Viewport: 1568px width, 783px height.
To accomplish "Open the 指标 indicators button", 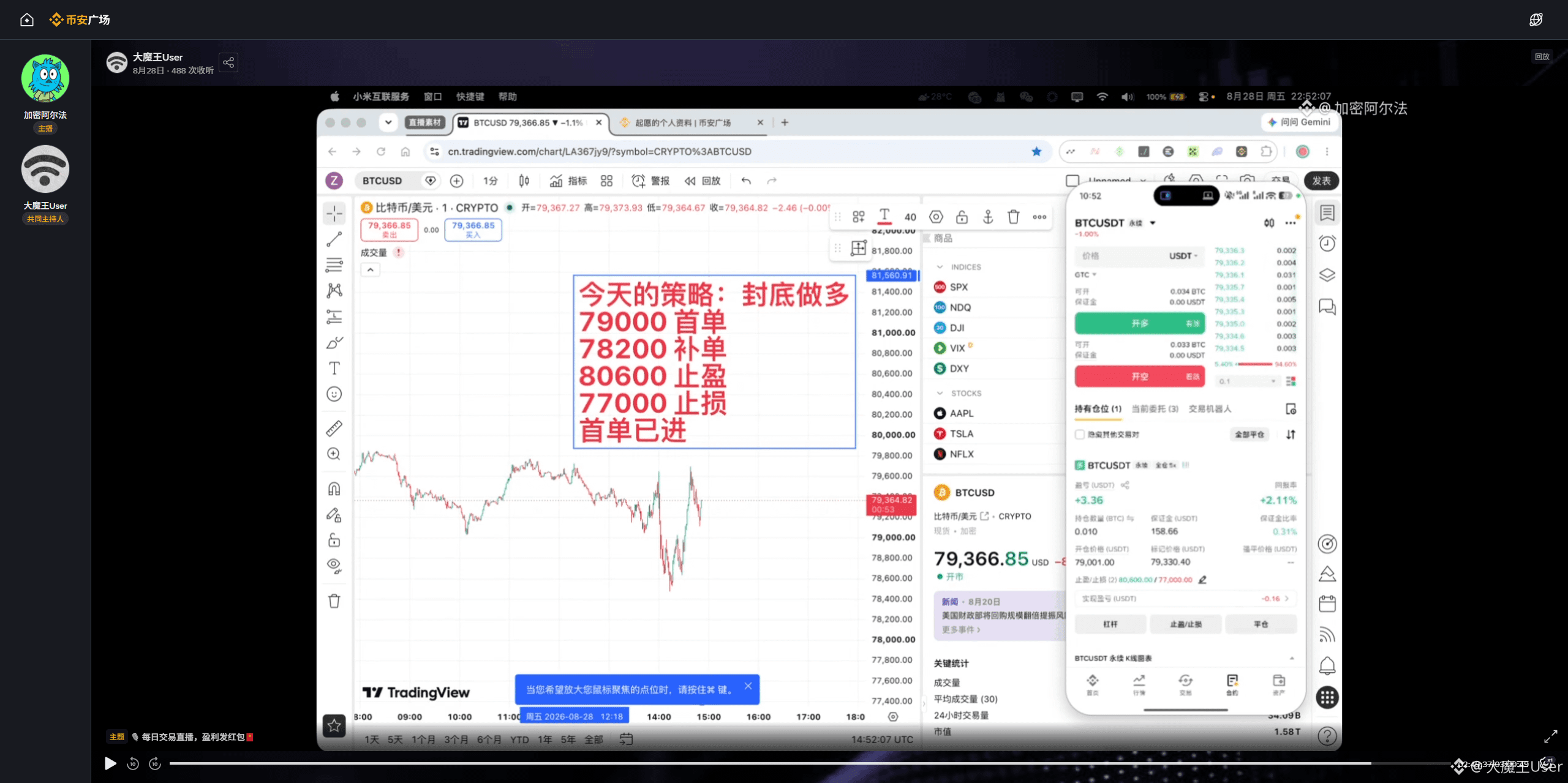I will [568, 181].
